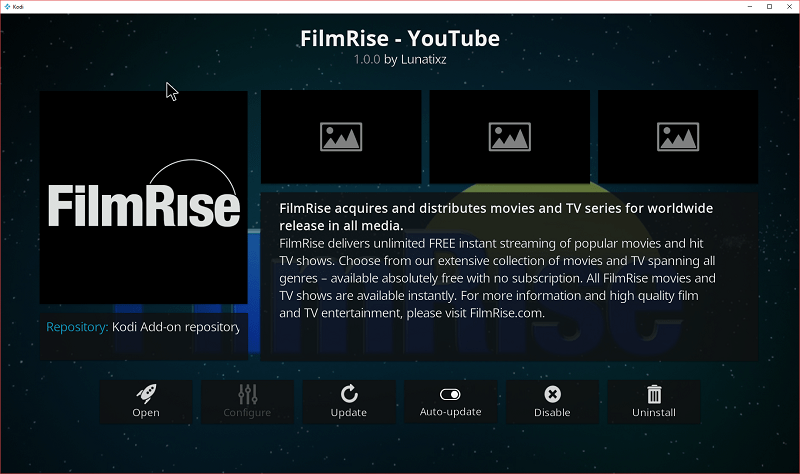Viewport: 800px width, 474px height.
Task: Click the greyed-out Configure button
Action: click(x=247, y=402)
